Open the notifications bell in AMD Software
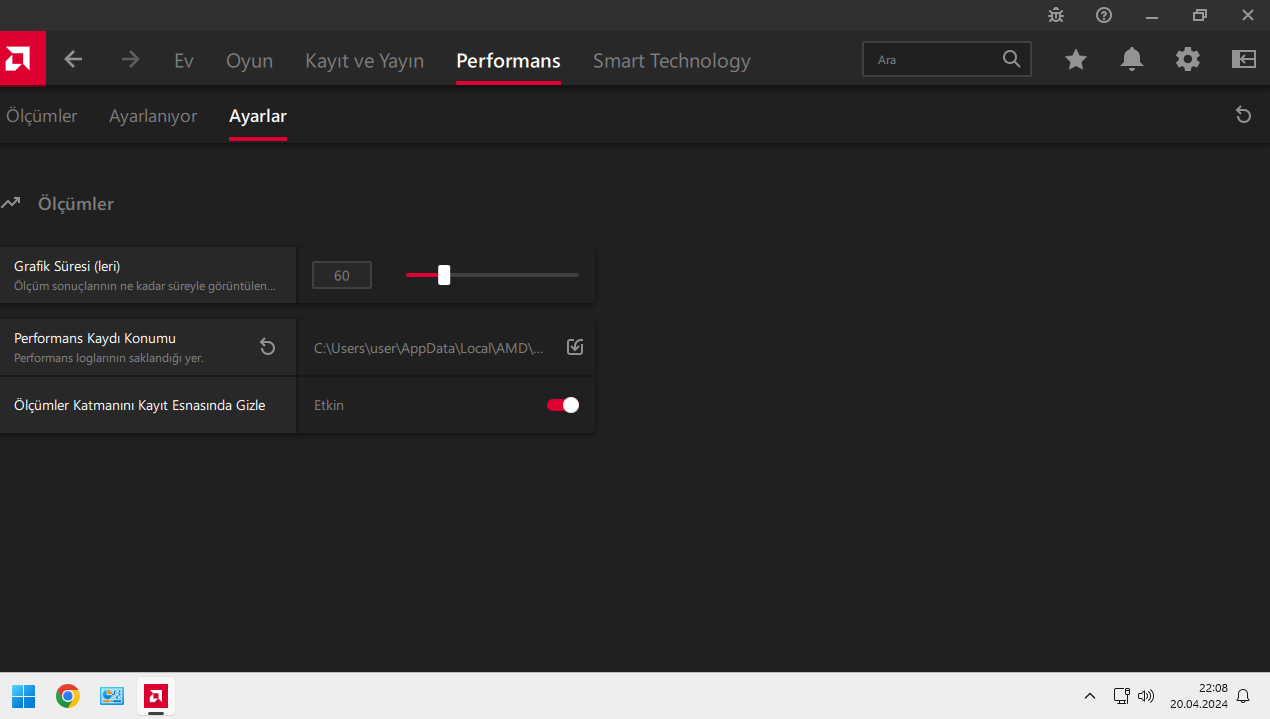 (1132, 60)
